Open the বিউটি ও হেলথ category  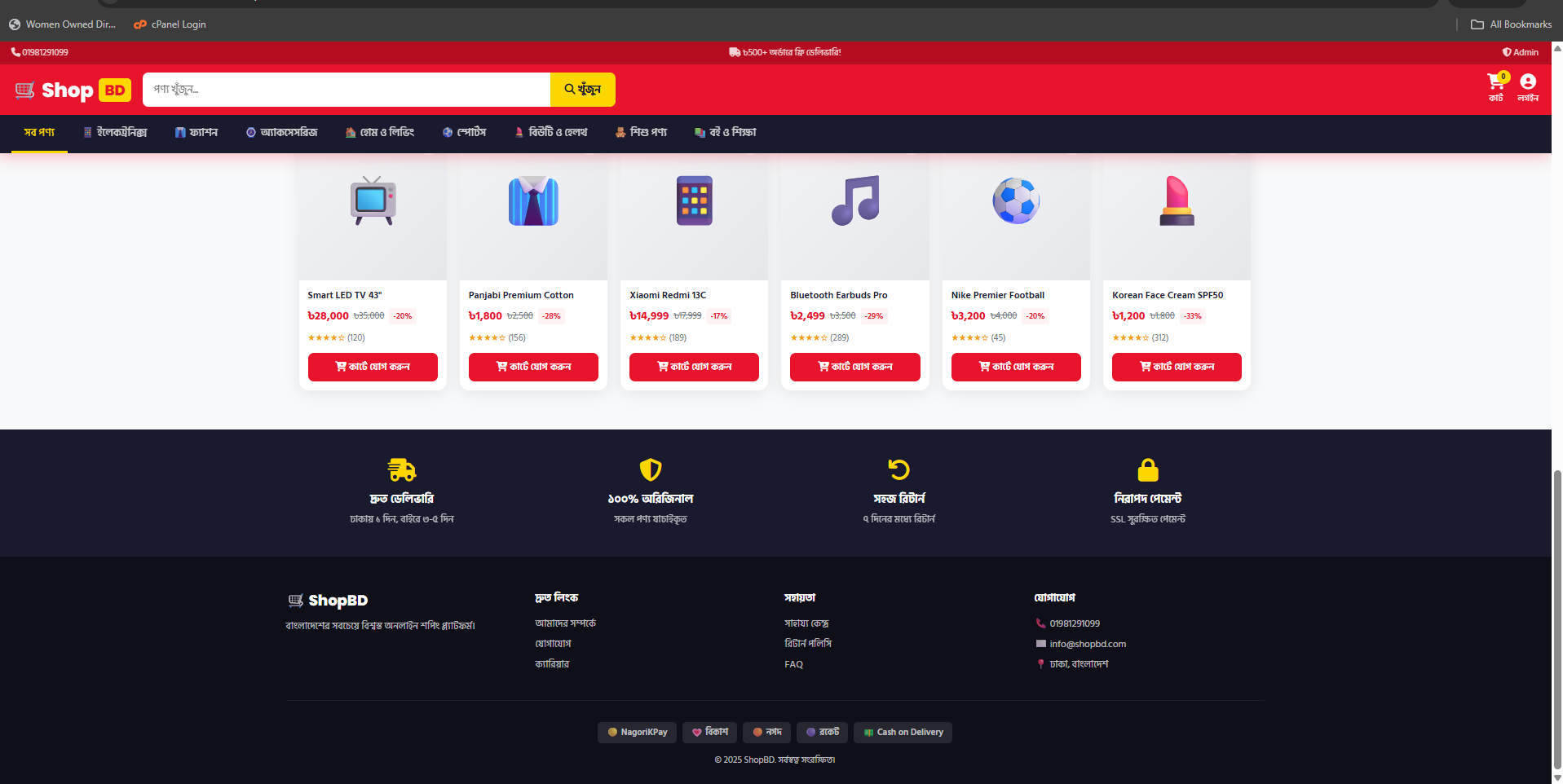coord(550,132)
